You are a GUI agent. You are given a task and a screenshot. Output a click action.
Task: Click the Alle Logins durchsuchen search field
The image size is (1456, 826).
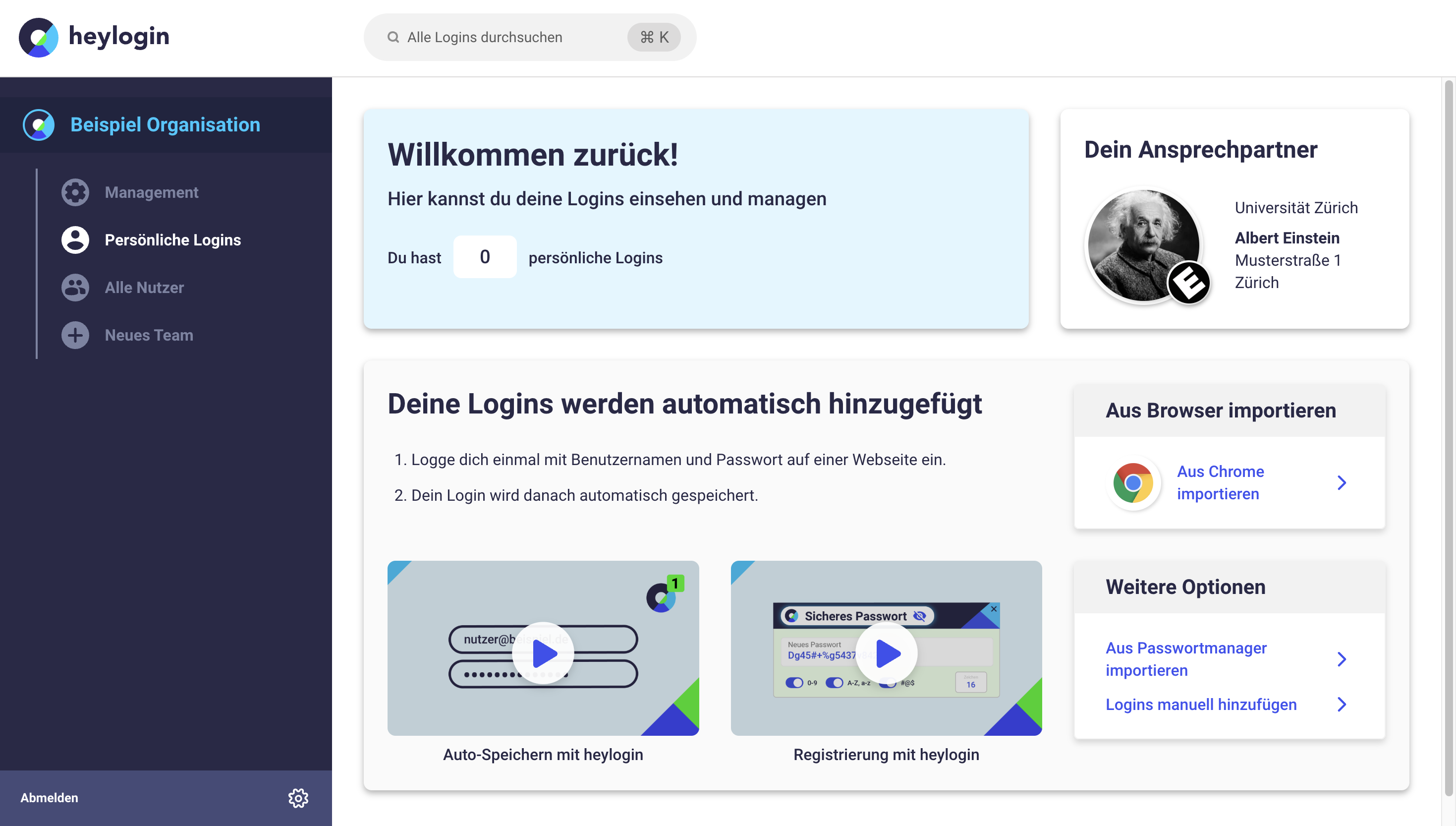(x=530, y=38)
